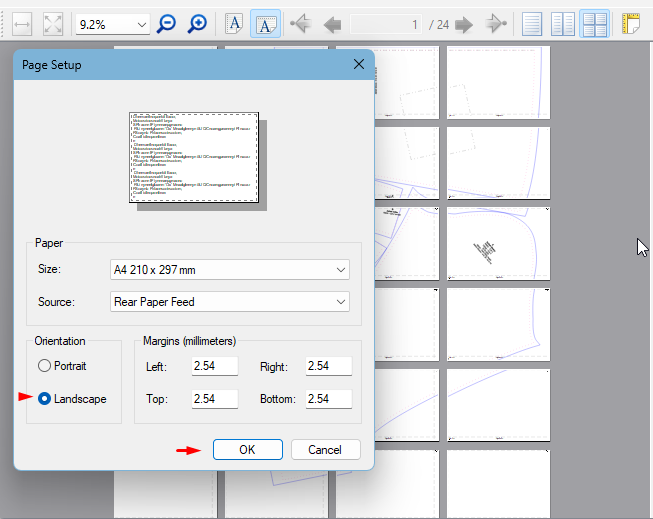Image resolution: width=653 pixels, height=519 pixels.
Task: Open the zoom percentage dropdown
Action: click(x=140, y=24)
